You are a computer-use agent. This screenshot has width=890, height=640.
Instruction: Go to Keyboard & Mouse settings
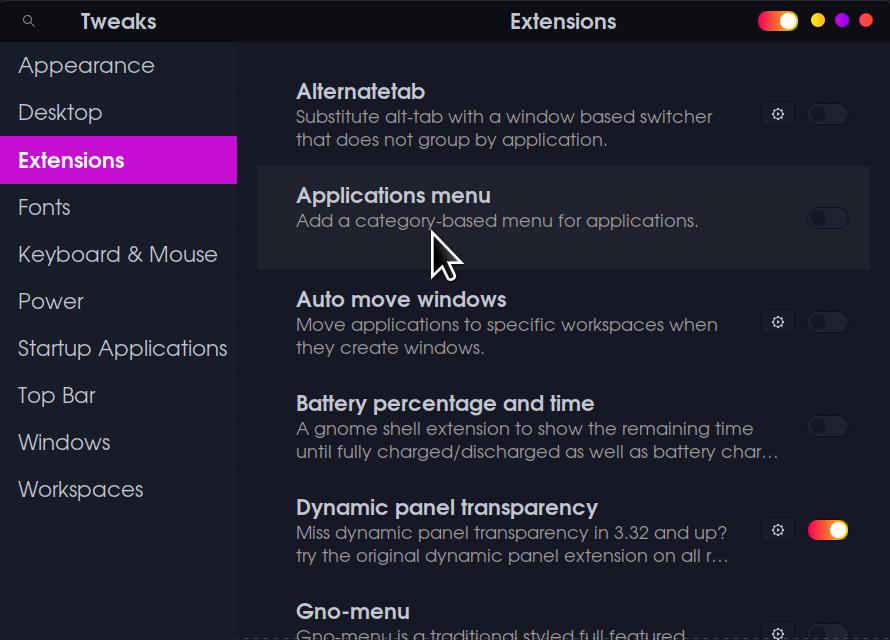pyautogui.click(x=117, y=254)
